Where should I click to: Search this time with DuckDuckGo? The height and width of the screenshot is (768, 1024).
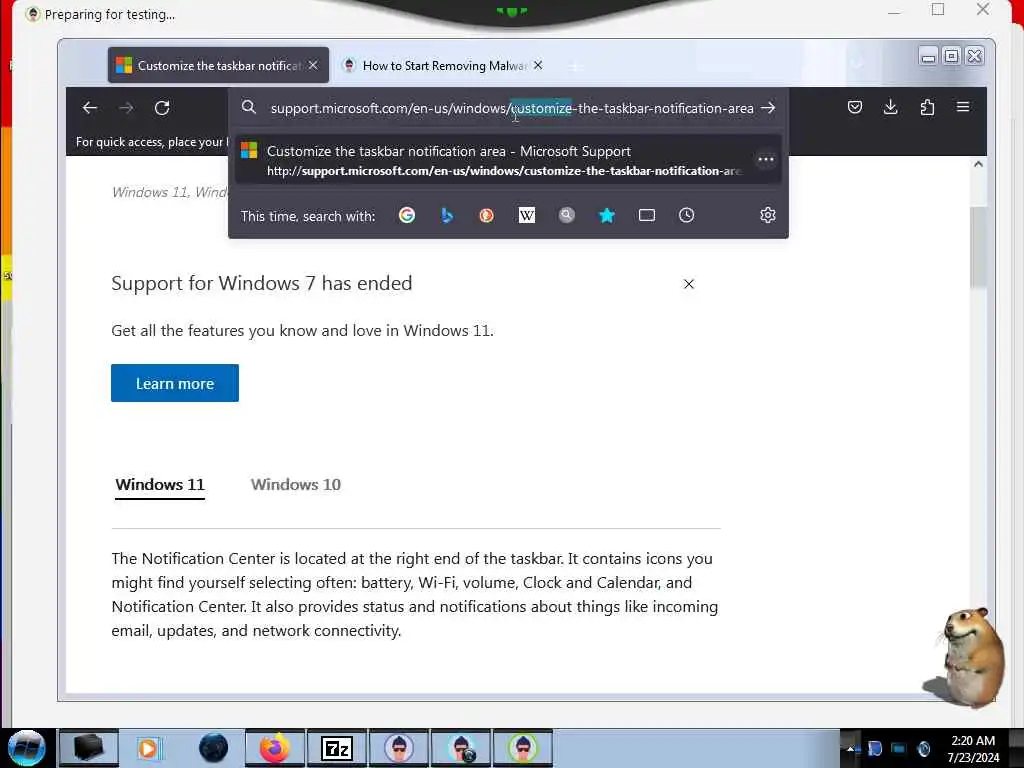[487, 215]
